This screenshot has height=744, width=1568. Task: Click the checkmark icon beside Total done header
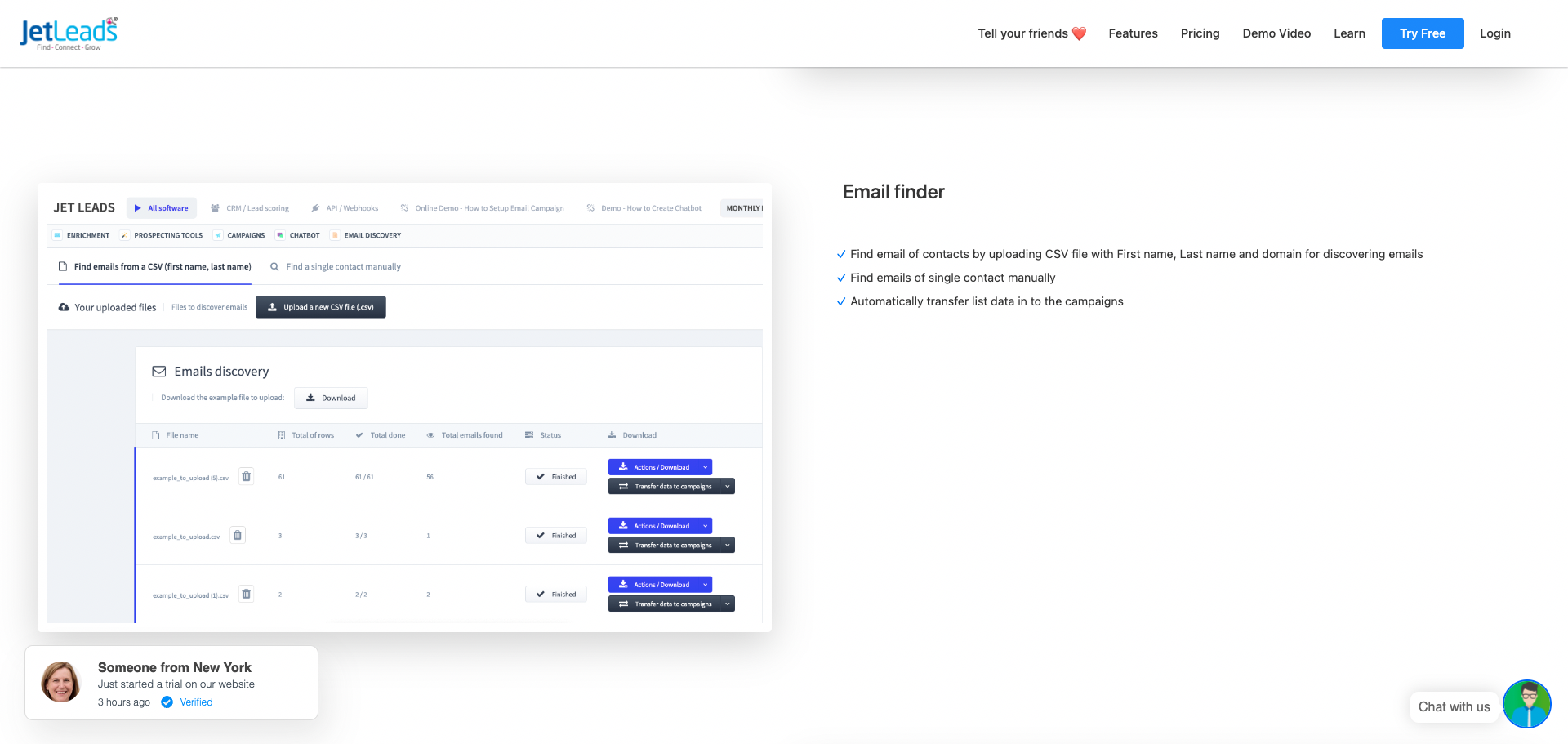tap(359, 435)
